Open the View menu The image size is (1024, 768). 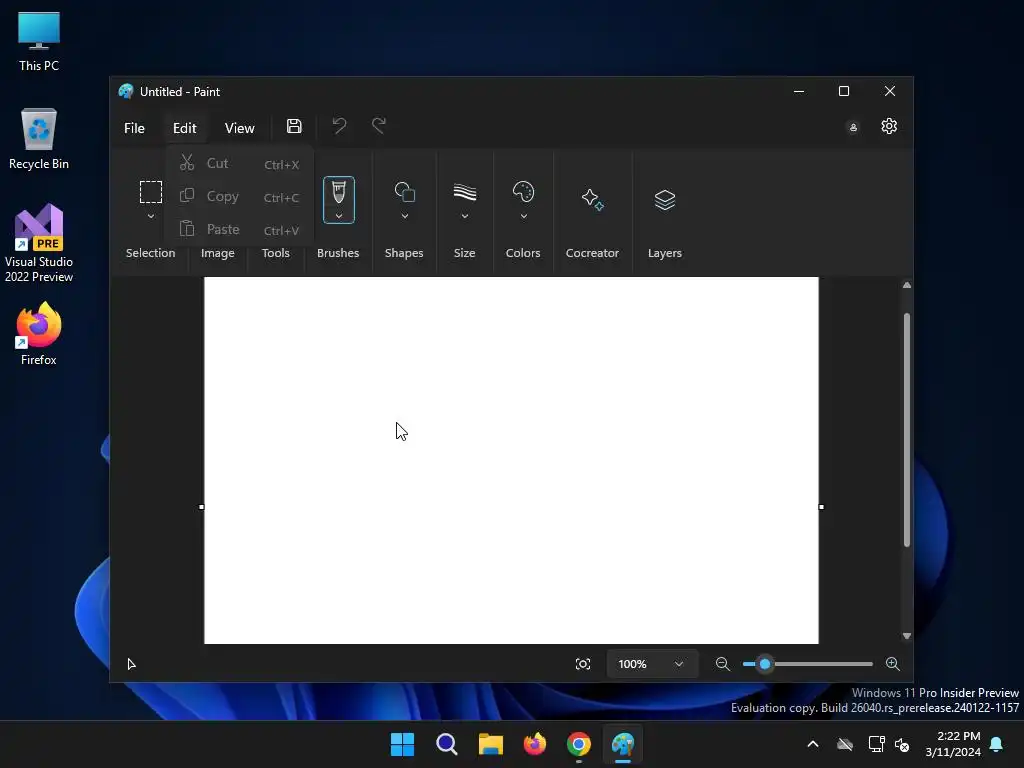(240, 128)
